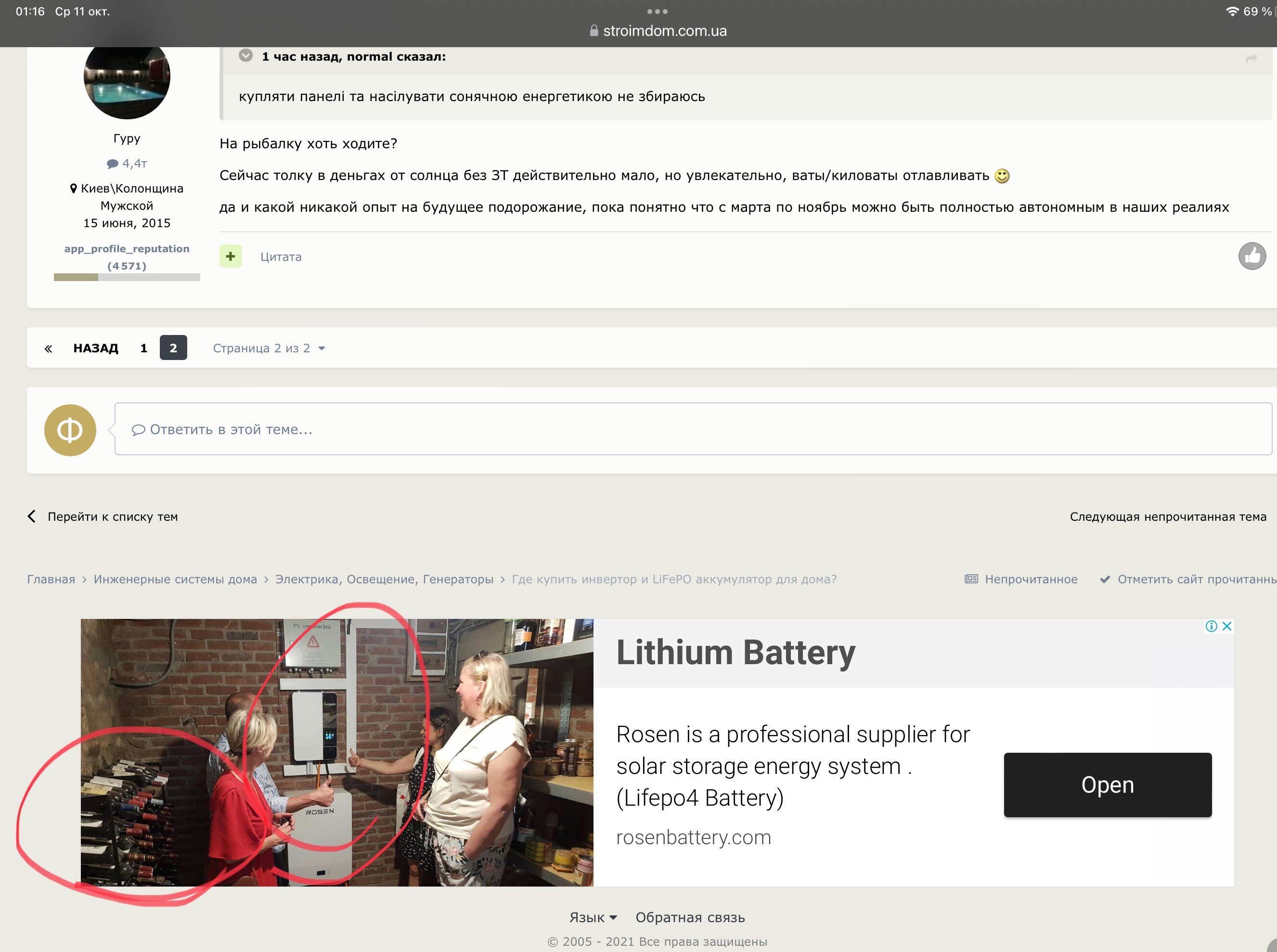
Task: Click the ad info icon
Action: (x=1212, y=627)
